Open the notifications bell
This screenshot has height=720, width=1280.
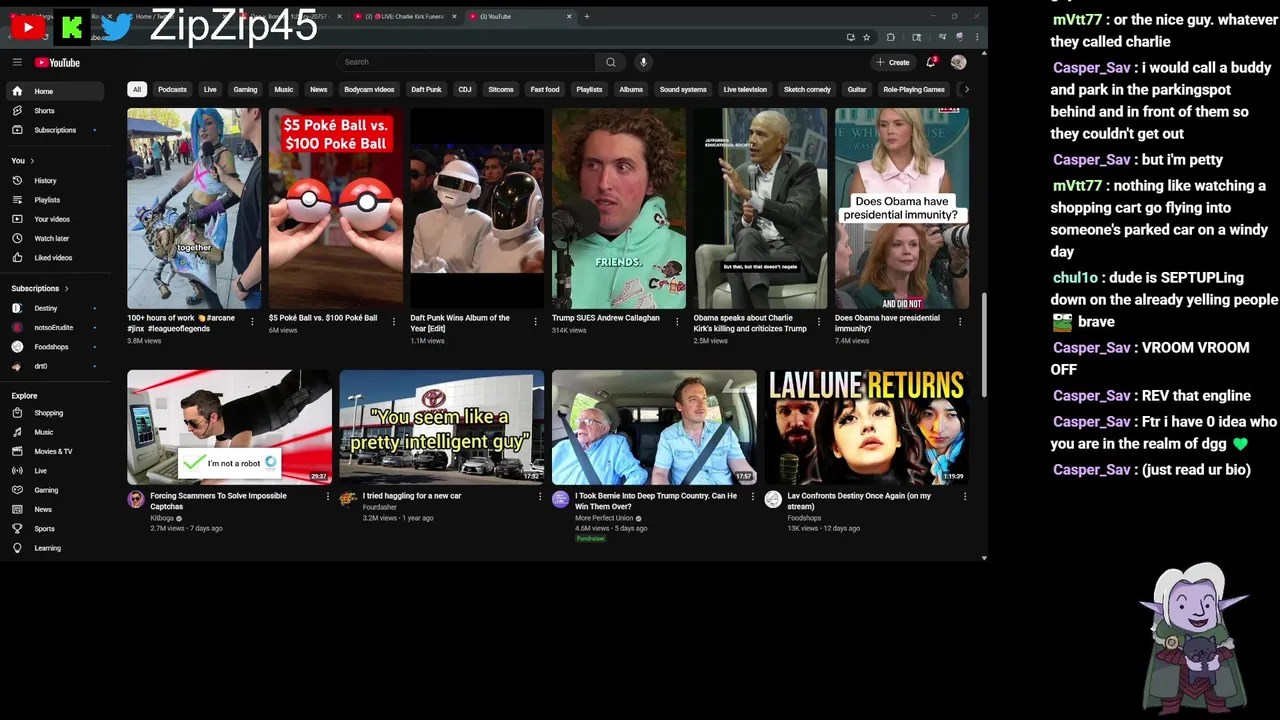(931, 62)
